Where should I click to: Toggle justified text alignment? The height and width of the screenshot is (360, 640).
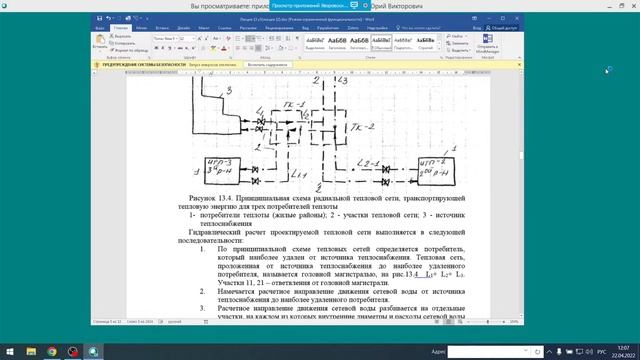258,48
